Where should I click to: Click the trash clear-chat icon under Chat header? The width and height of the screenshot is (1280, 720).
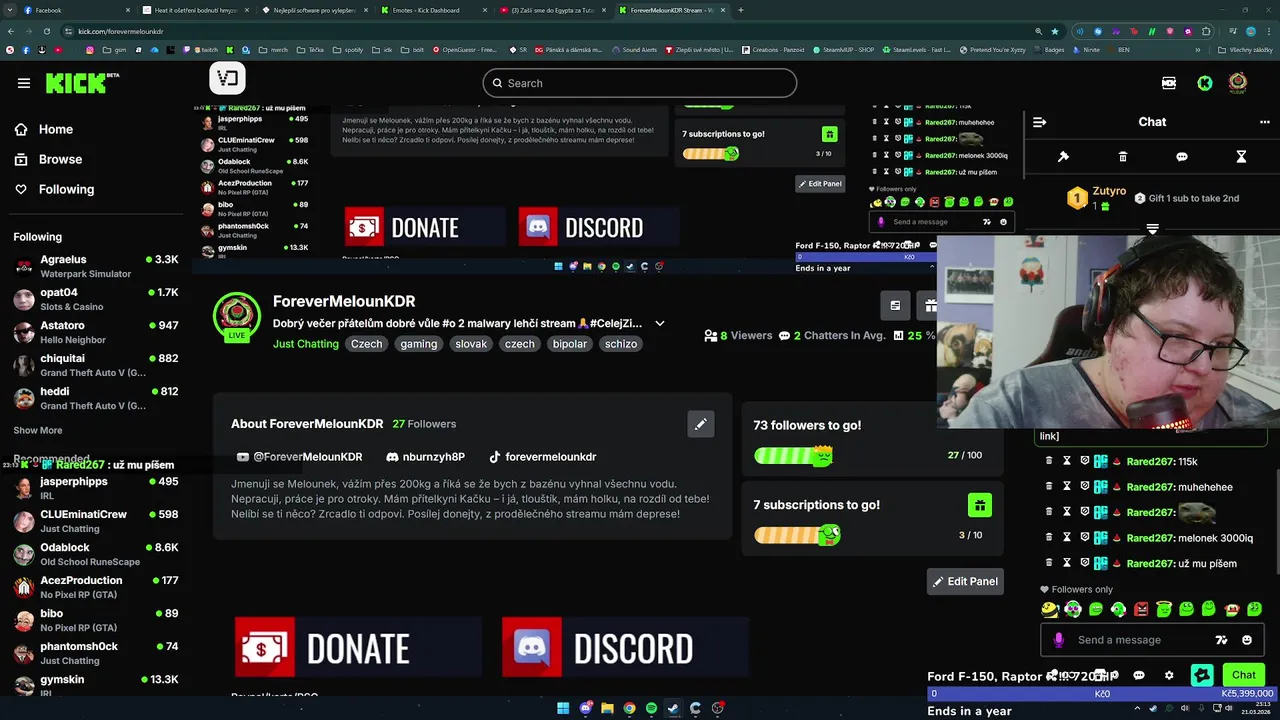pyautogui.click(x=1123, y=157)
